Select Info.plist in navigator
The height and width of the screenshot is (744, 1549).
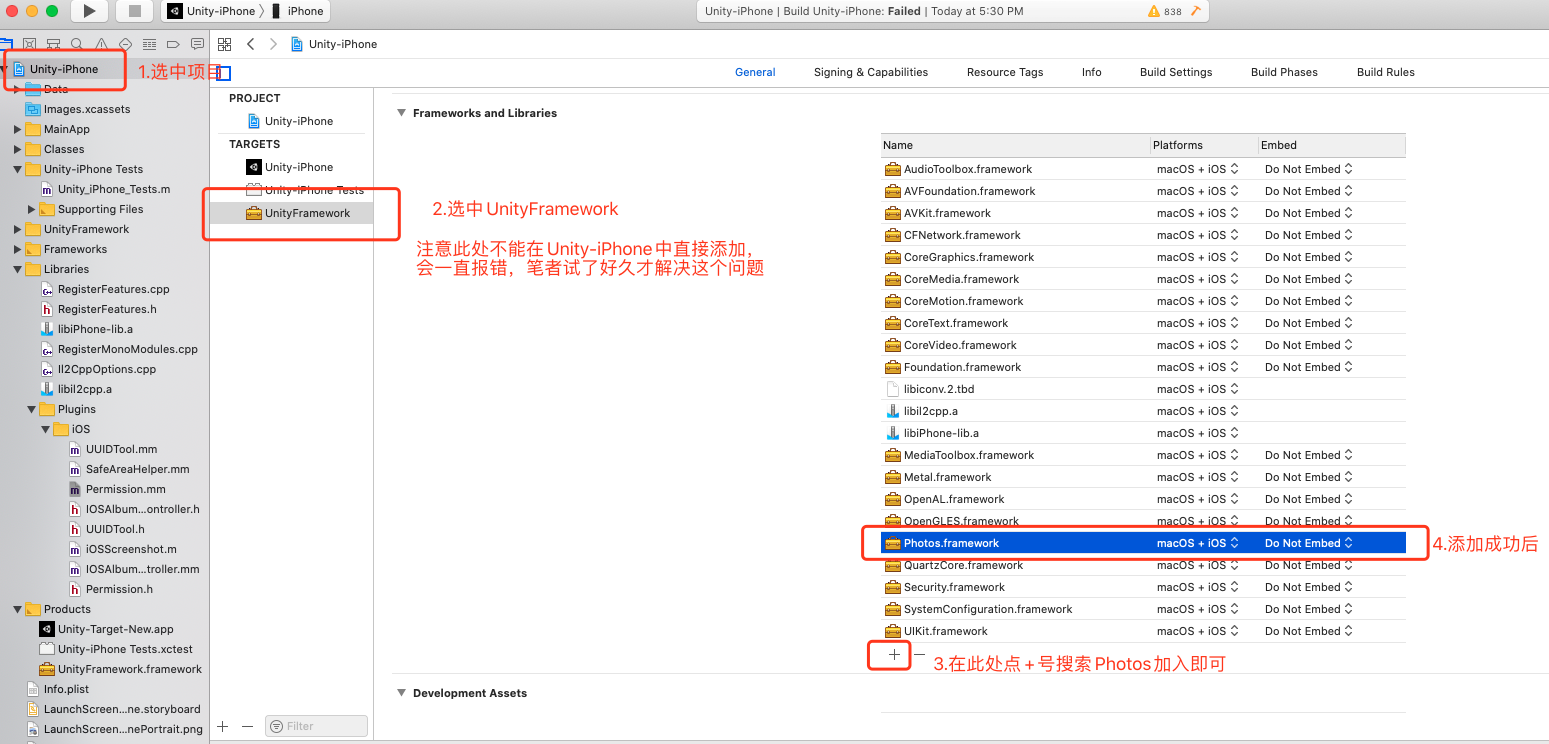click(57, 689)
